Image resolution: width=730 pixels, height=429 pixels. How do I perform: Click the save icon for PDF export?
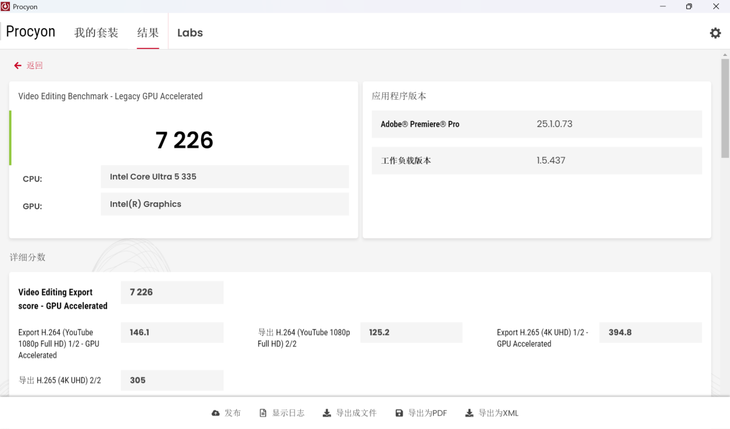[x=399, y=413]
